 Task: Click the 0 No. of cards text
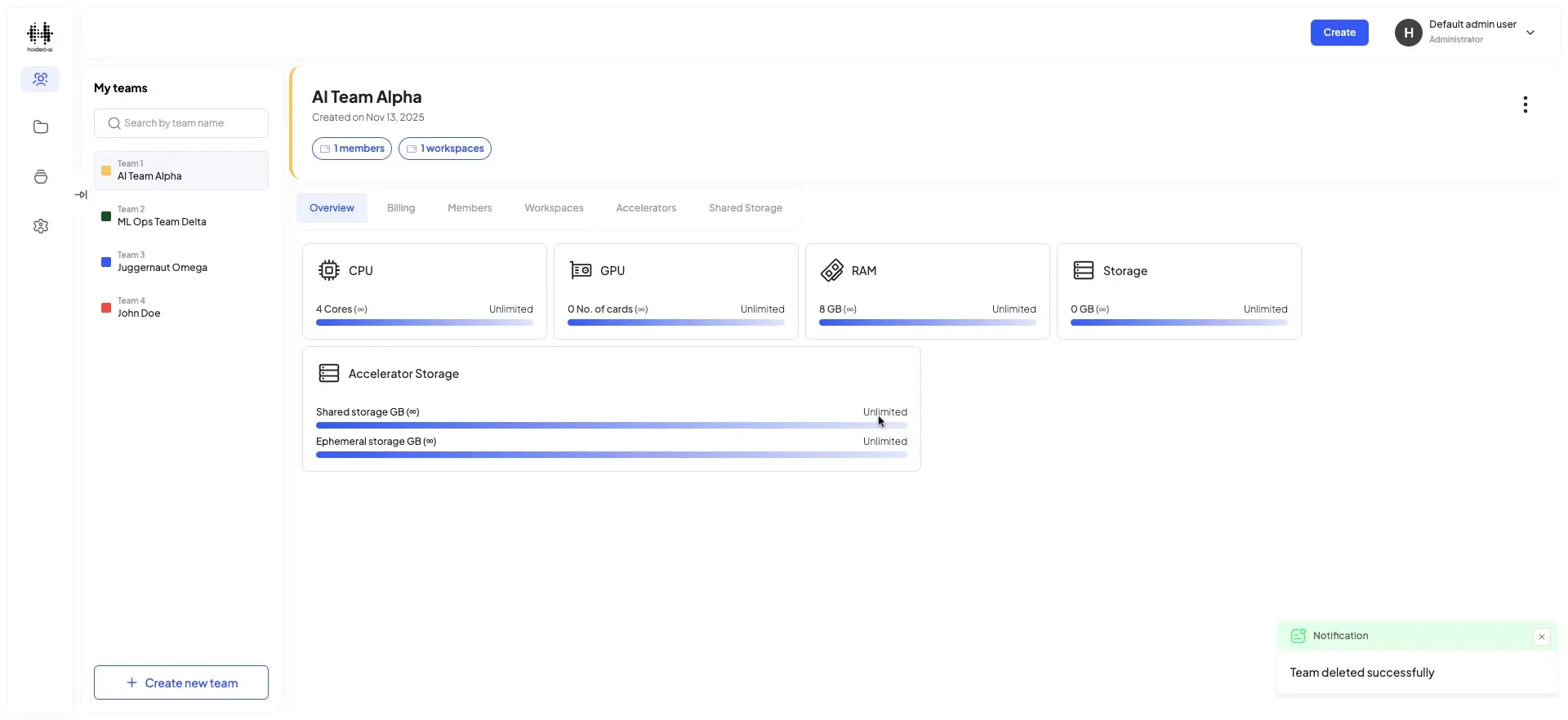point(608,309)
